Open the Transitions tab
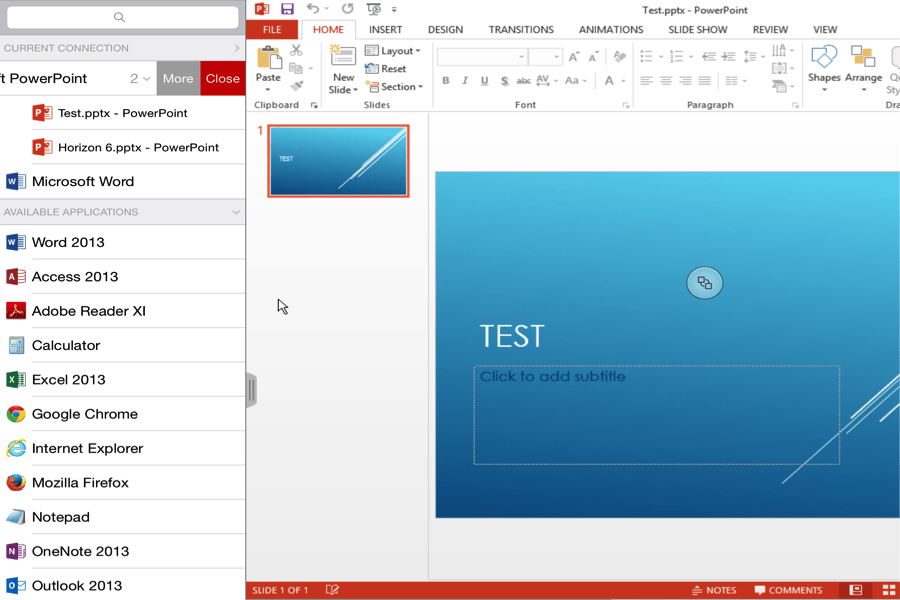 520,30
